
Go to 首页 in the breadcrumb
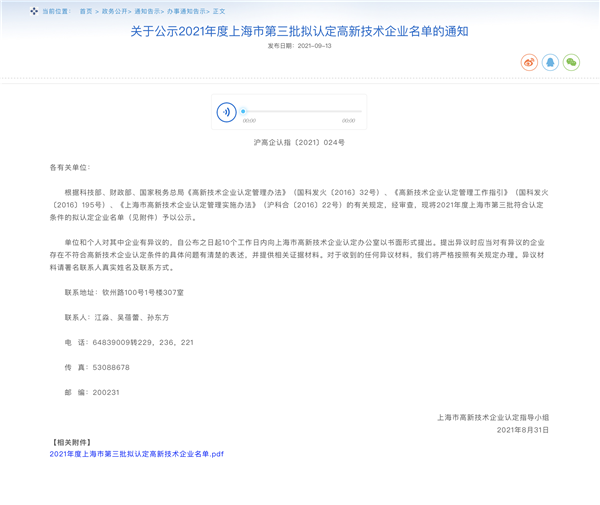pos(85,11)
